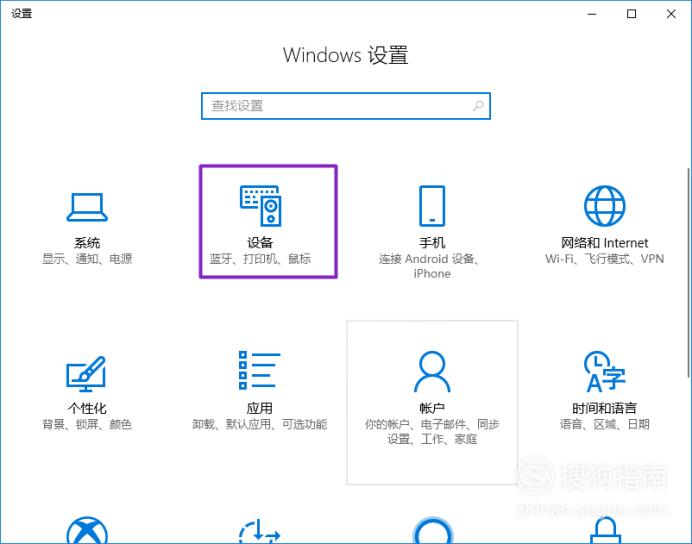This screenshot has height=544, width=692.
Task: Open the 时间和语言 clock and letter icon
Action: point(605,371)
